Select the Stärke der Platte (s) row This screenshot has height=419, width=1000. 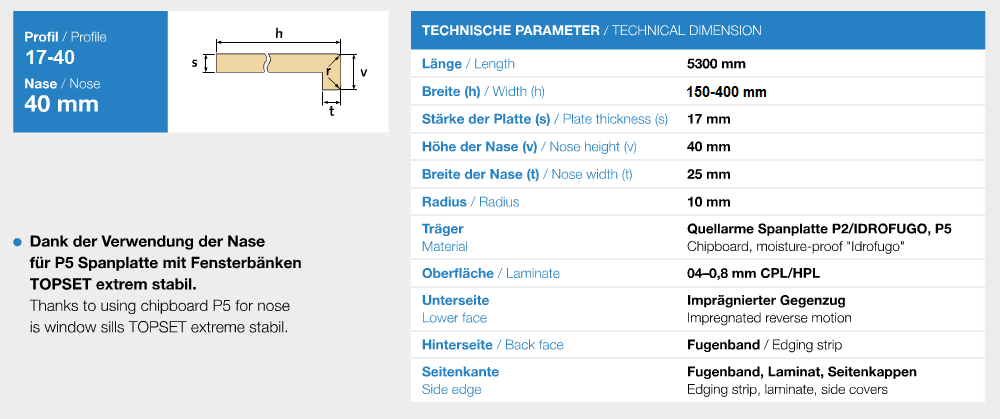698,119
